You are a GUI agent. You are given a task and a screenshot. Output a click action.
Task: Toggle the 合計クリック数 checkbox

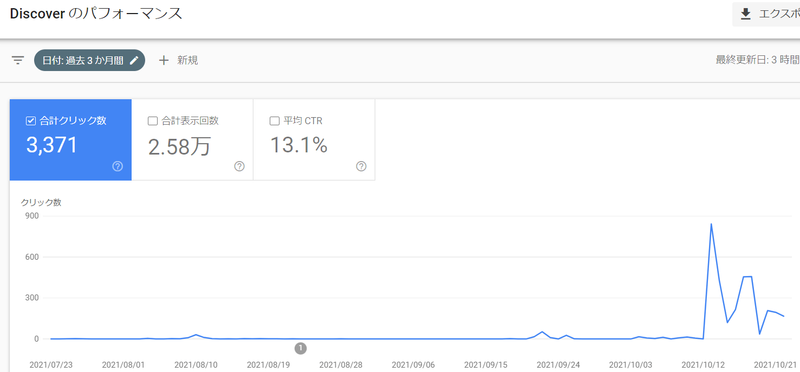coord(31,121)
